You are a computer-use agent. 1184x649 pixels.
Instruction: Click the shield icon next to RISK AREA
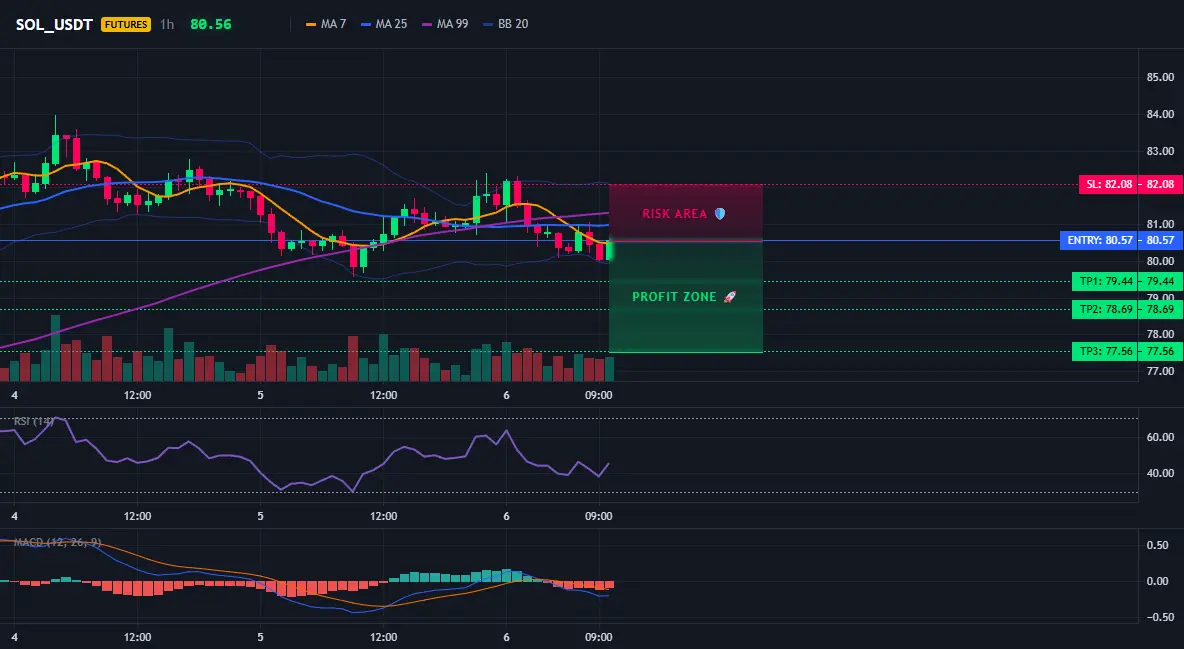coord(720,214)
